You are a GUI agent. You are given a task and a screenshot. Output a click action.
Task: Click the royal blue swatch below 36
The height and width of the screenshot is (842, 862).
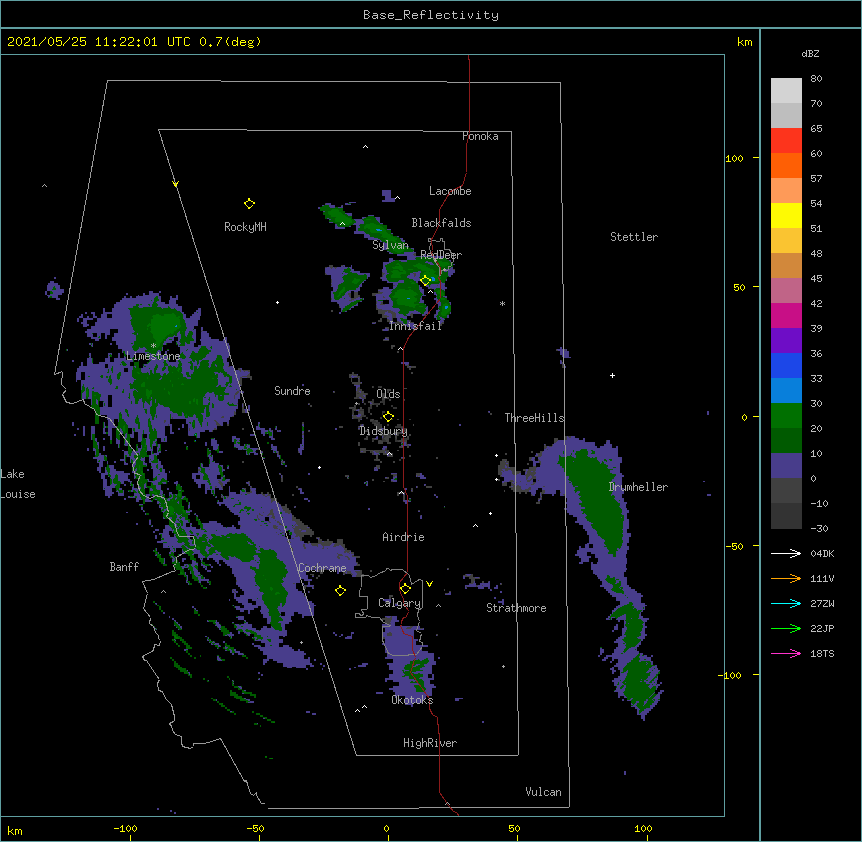tap(786, 365)
